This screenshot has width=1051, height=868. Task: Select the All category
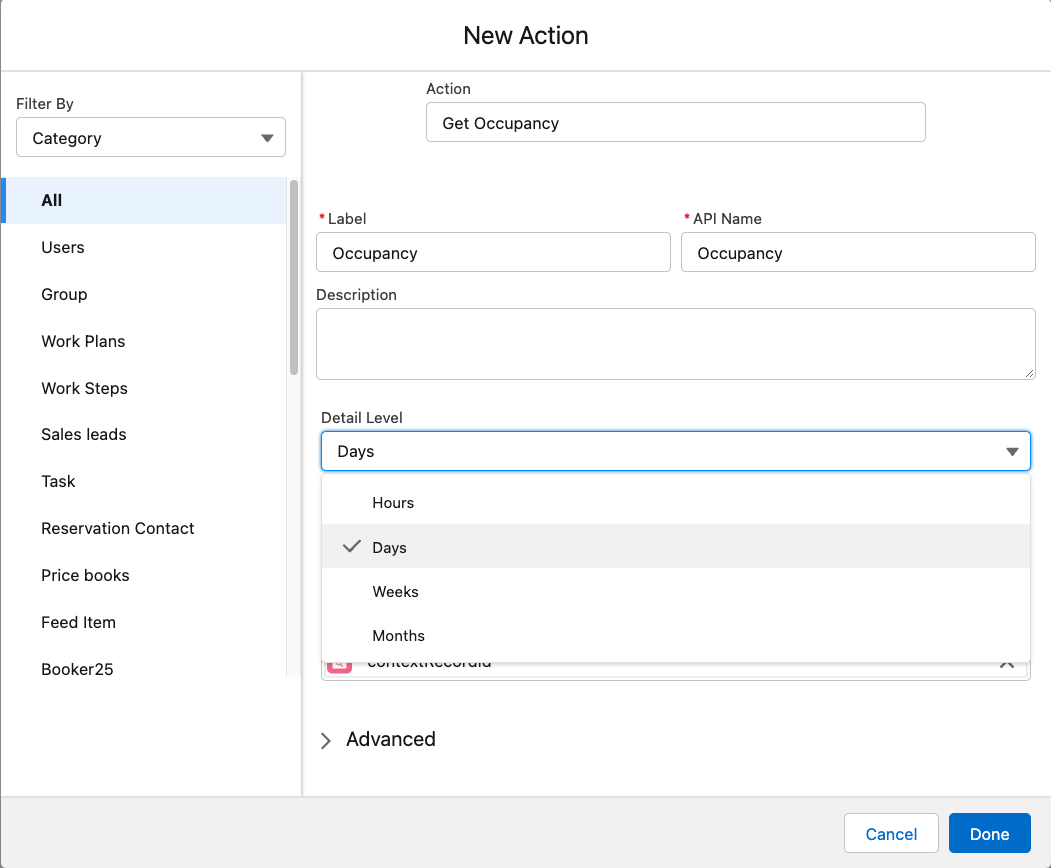52,200
